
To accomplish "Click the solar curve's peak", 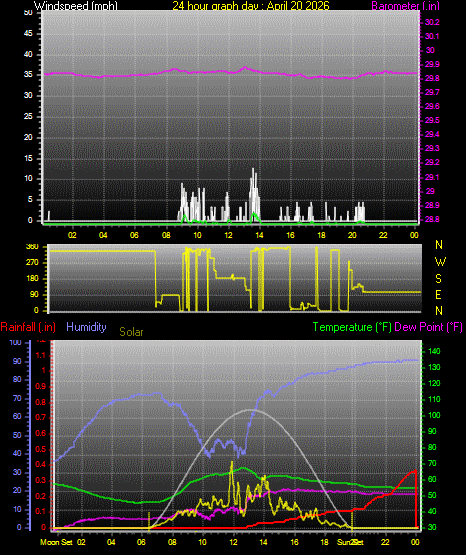I will [x=232, y=462].
